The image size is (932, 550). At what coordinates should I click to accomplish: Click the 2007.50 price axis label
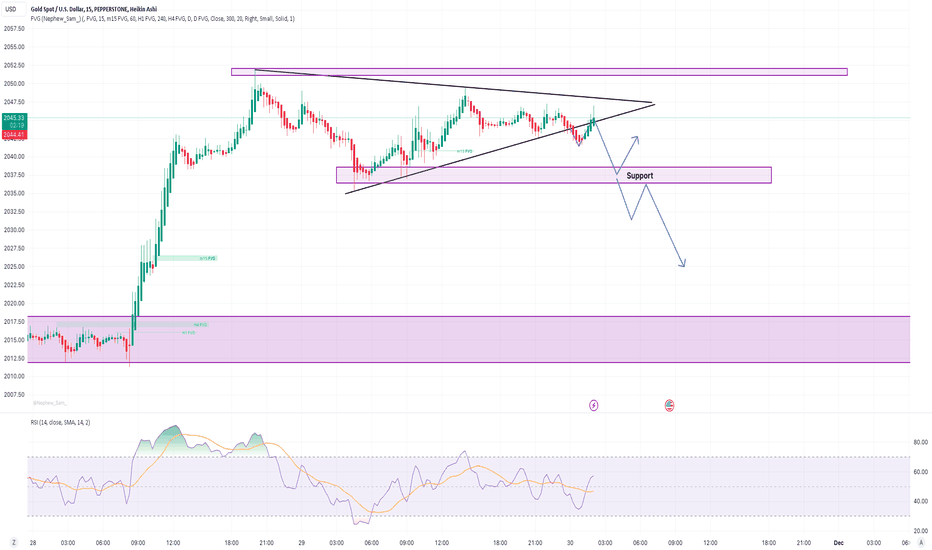pyautogui.click(x=14, y=395)
